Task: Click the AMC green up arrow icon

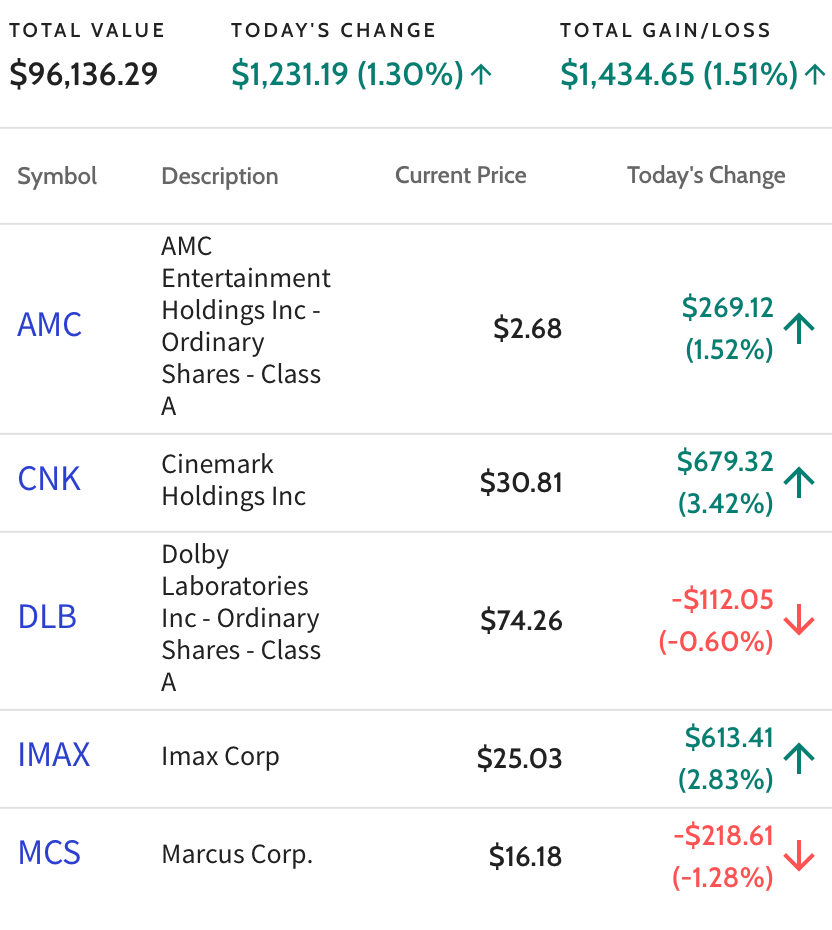Action: (x=799, y=329)
